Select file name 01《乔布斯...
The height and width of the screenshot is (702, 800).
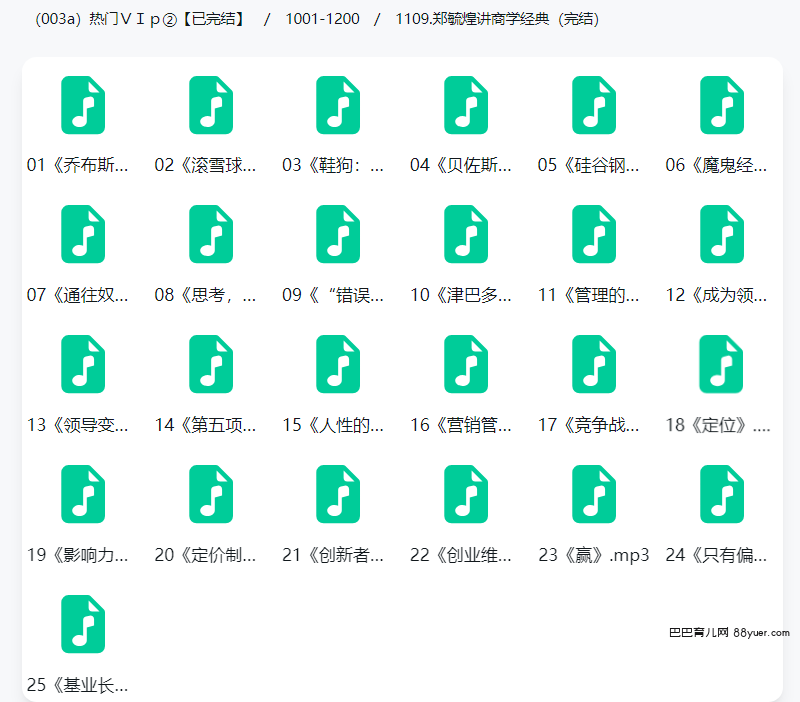pyautogui.click(x=78, y=165)
